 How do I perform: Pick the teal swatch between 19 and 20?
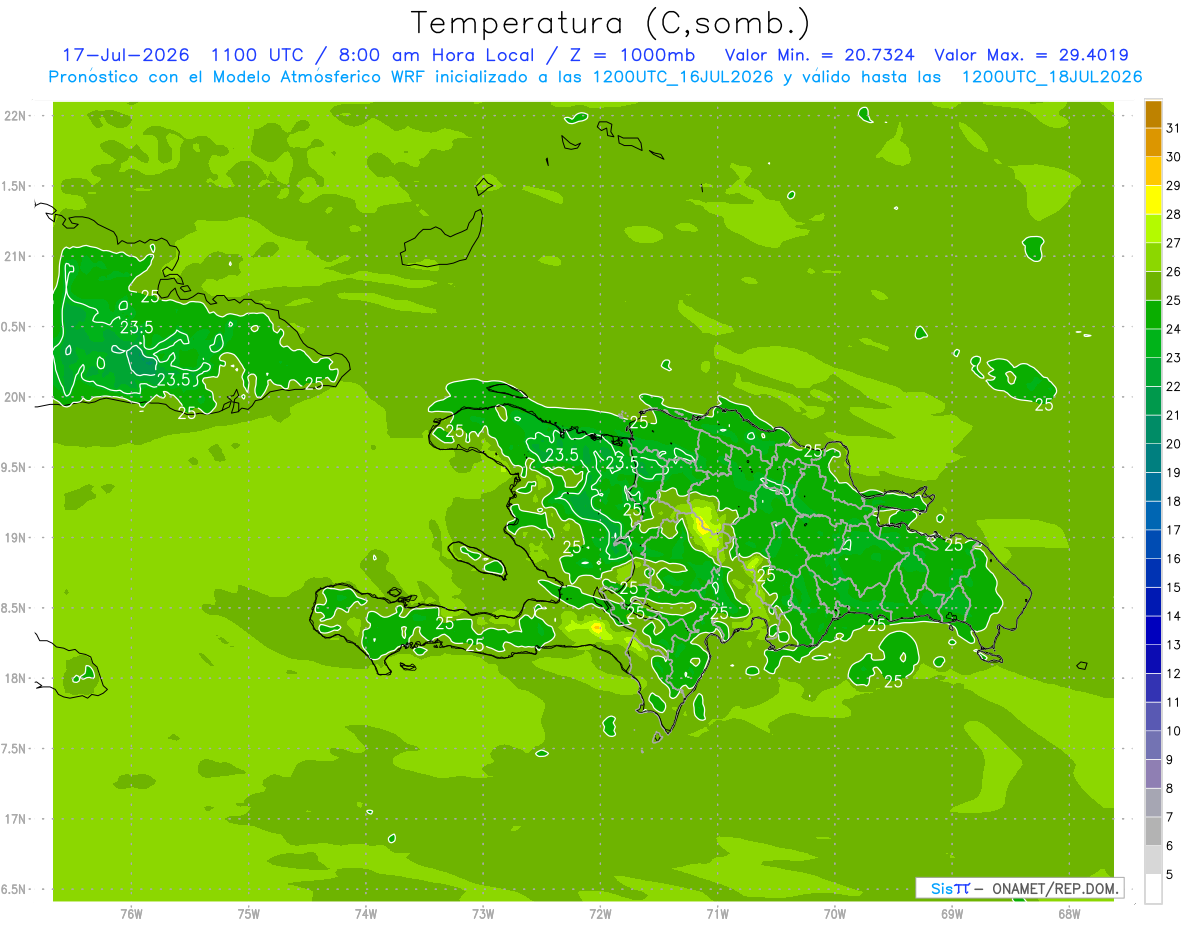tap(1153, 458)
